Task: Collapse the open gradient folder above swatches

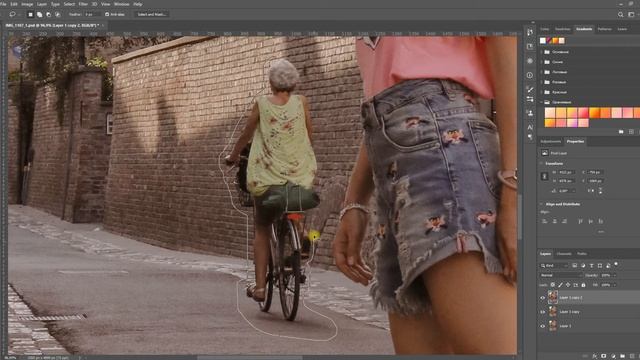Action: (542, 102)
